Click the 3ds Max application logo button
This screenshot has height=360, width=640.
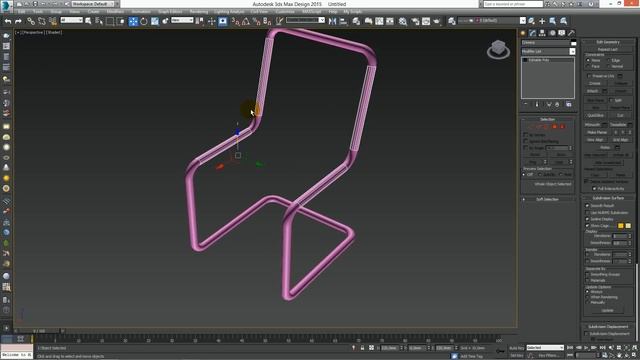coord(6,6)
